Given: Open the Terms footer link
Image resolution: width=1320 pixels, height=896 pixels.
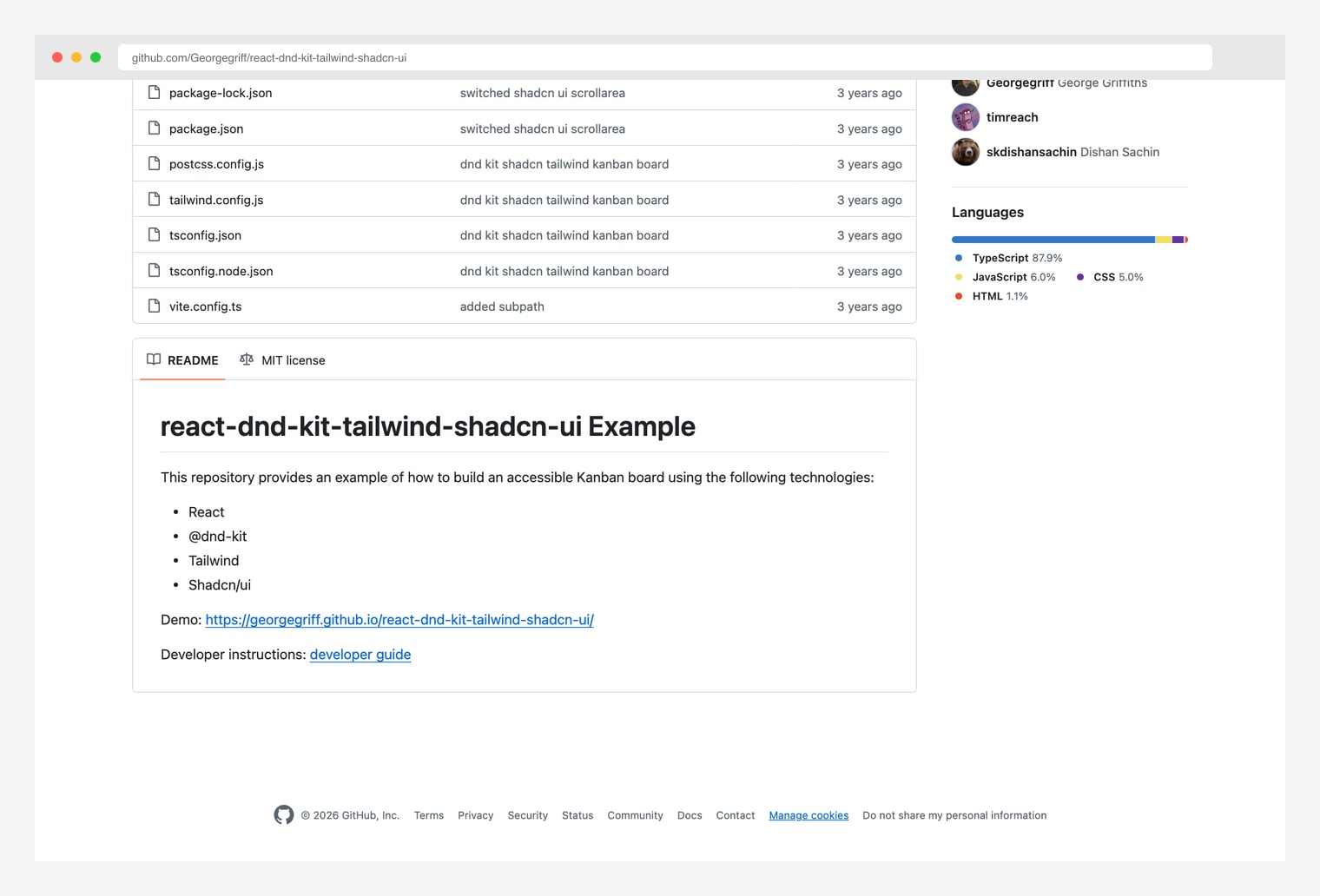Looking at the screenshot, I should pos(429,815).
